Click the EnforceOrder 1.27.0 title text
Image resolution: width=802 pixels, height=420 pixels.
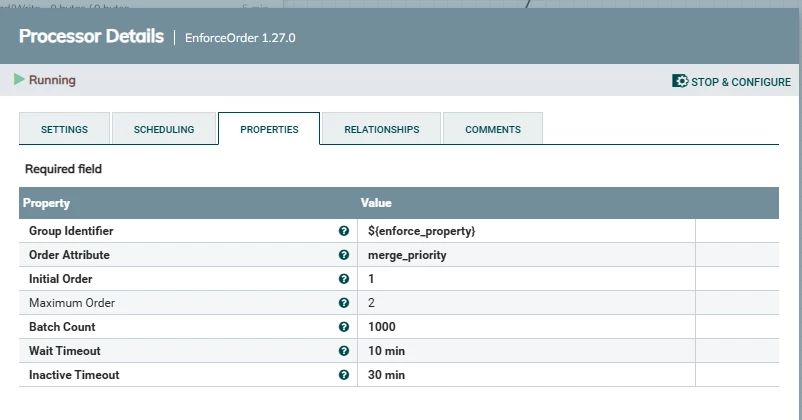point(240,38)
